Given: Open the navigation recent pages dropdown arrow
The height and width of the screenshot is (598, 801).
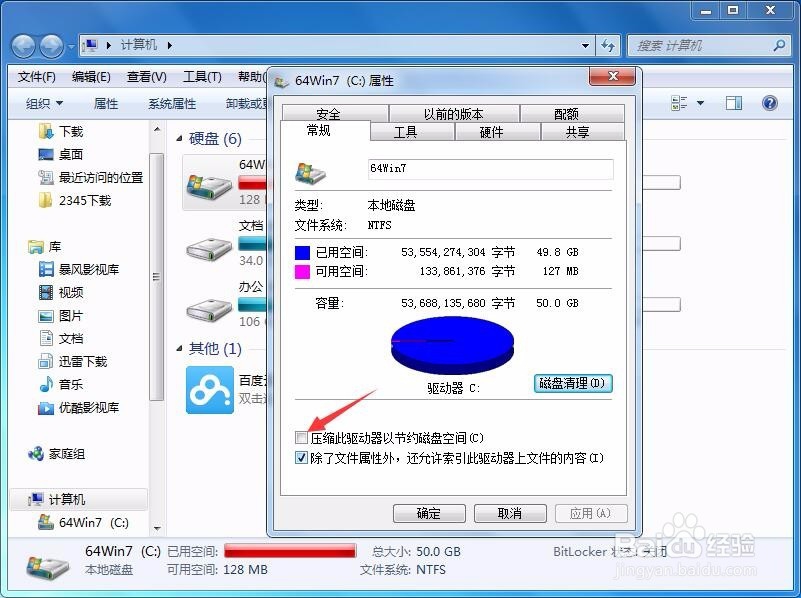Looking at the screenshot, I should (71, 47).
